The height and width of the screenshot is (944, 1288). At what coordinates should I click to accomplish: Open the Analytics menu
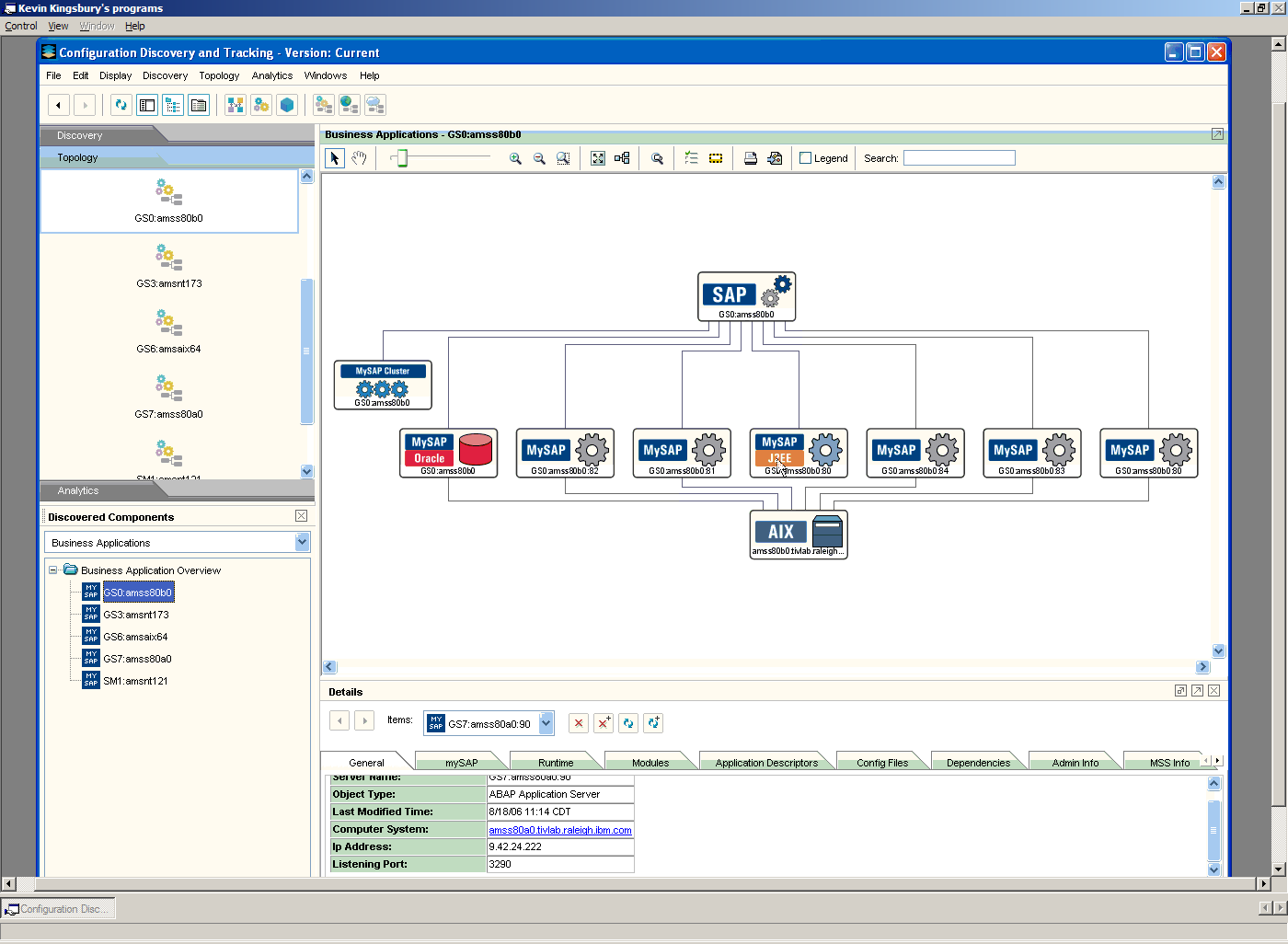272,75
